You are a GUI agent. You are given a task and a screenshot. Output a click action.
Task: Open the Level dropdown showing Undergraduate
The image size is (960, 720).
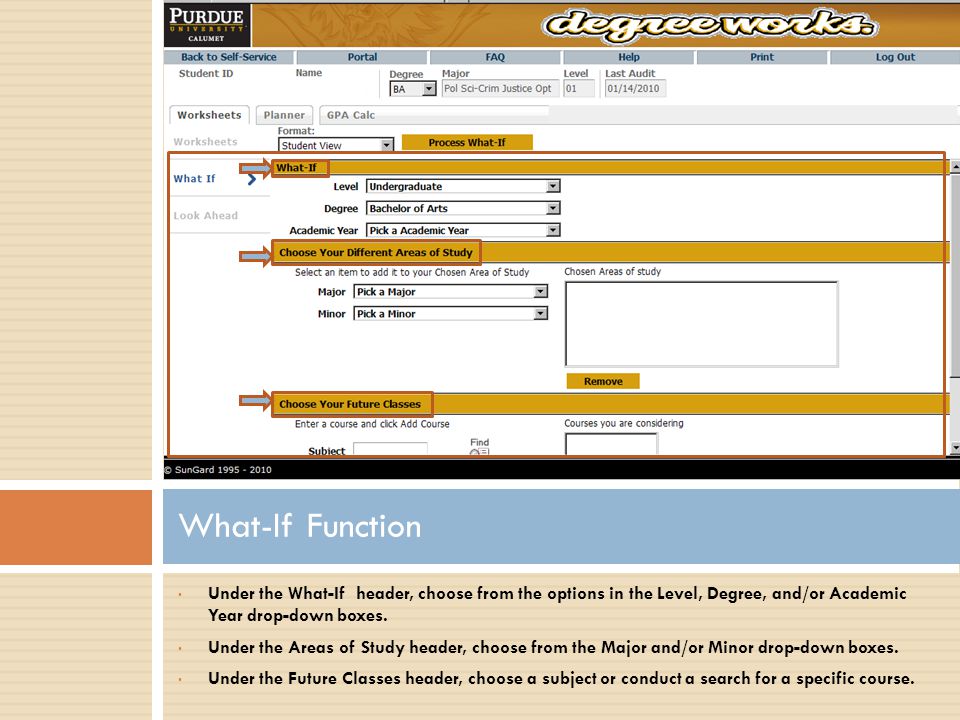click(463, 186)
